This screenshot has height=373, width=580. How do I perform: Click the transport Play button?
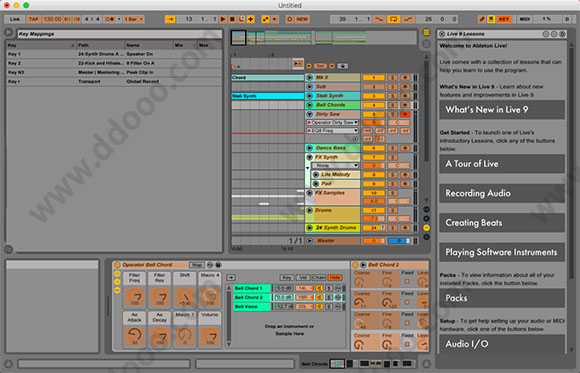pos(223,19)
